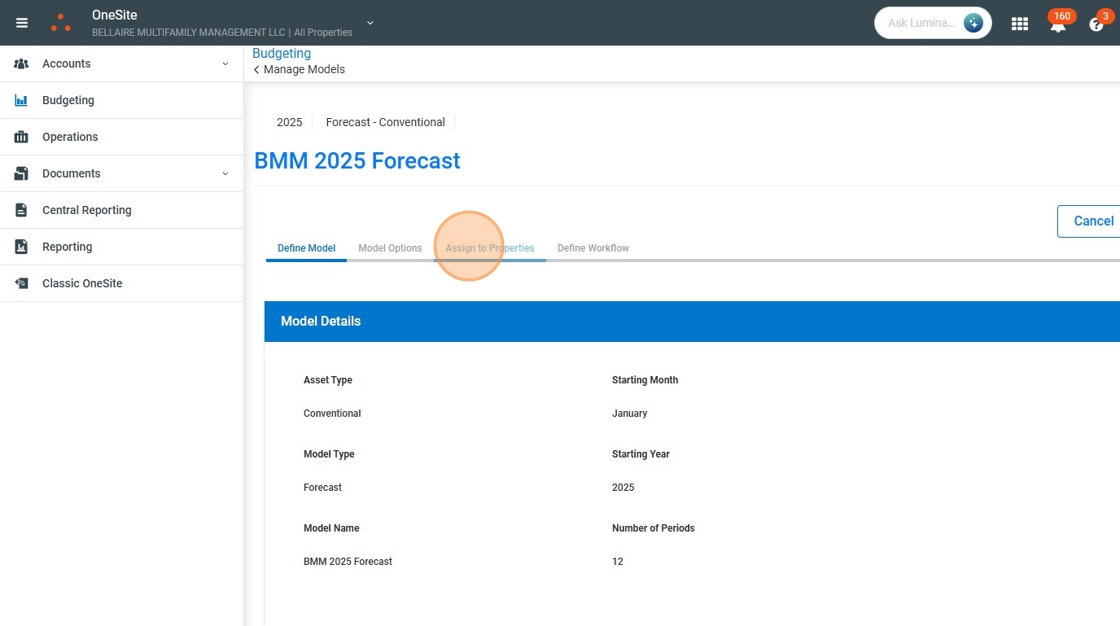
Task: View notifications bell with 160 badge
Action: click(x=1058, y=22)
